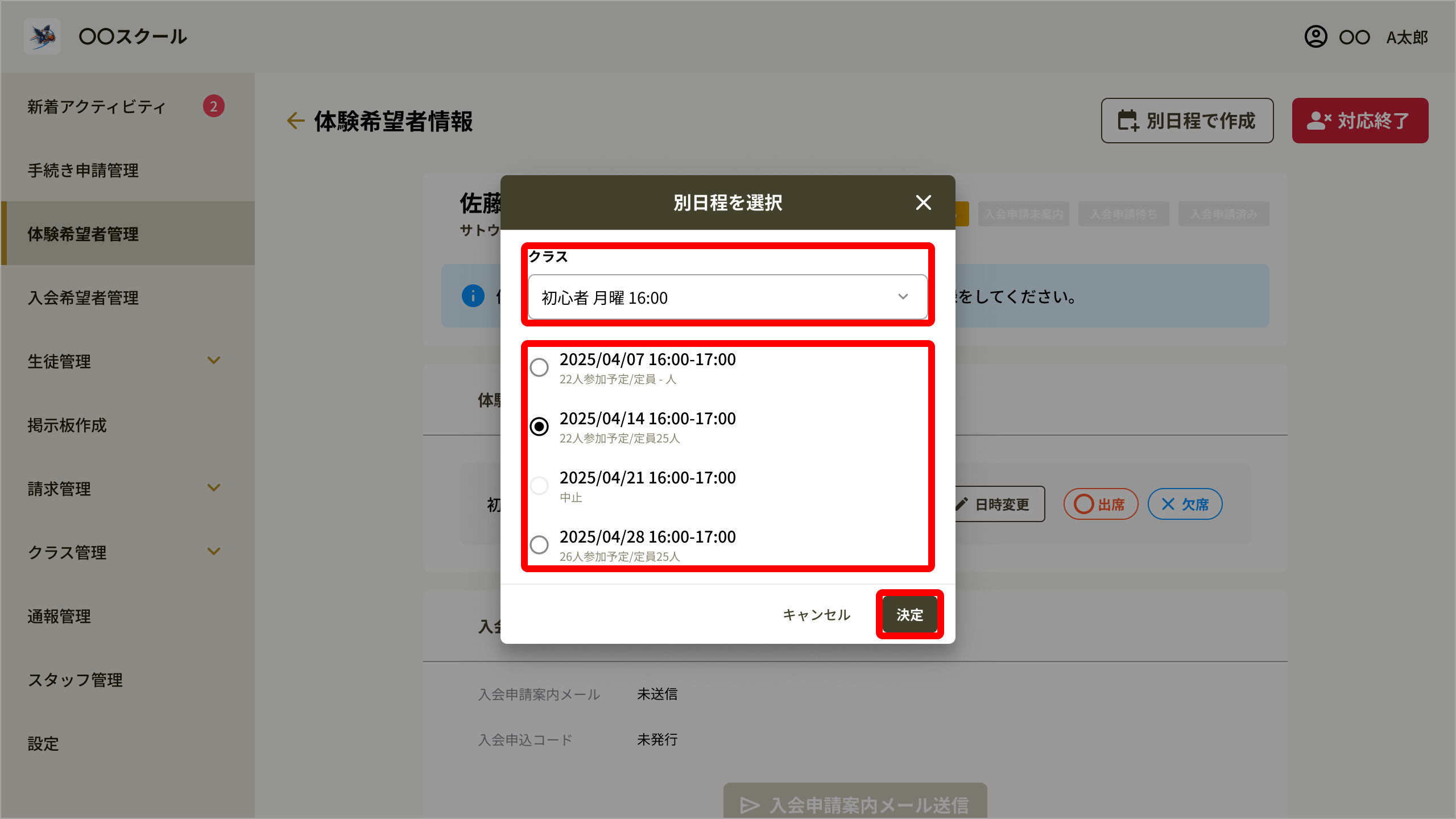This screenshot has height=819, width=1456.
Task: Select 2025/04/28 16:00-17:00 radio option
Action: [x=539, y=545]
